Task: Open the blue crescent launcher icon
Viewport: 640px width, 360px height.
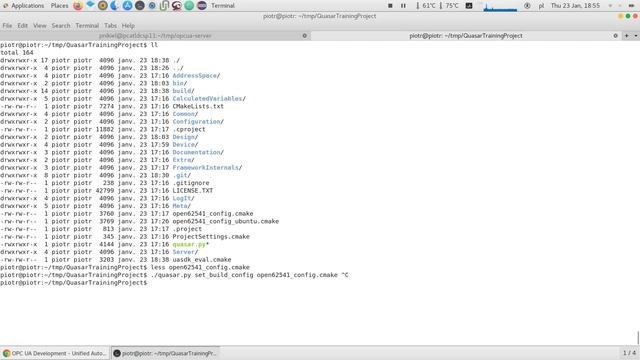Action: coord(115,6)
